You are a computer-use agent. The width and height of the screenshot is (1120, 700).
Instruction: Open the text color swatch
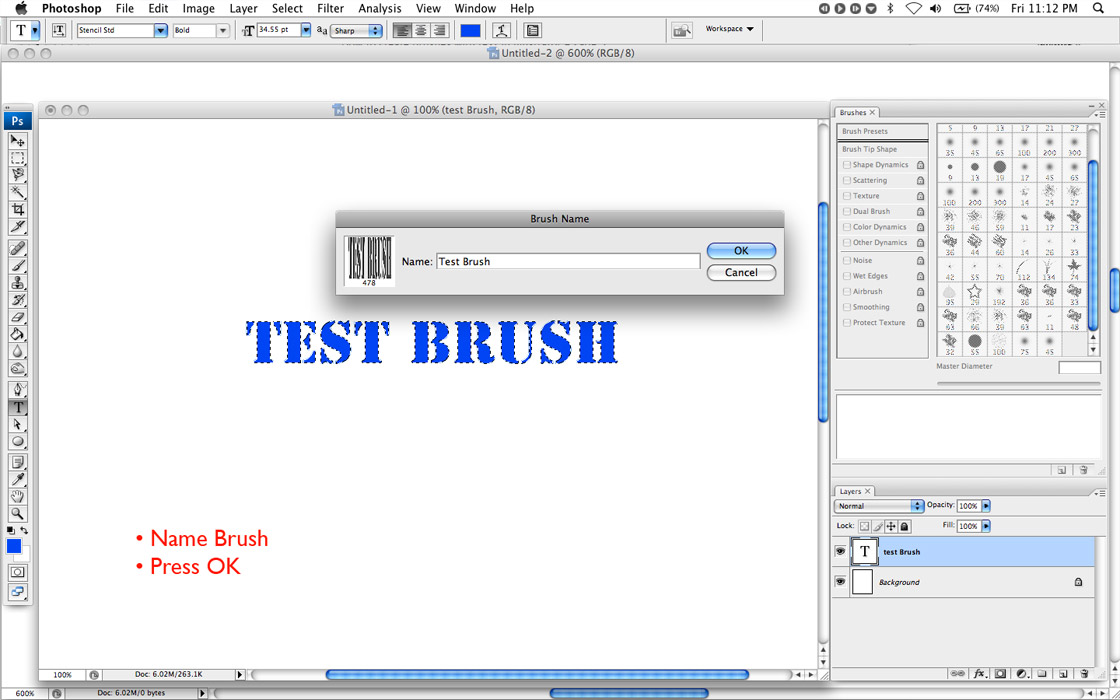[470, 31]
